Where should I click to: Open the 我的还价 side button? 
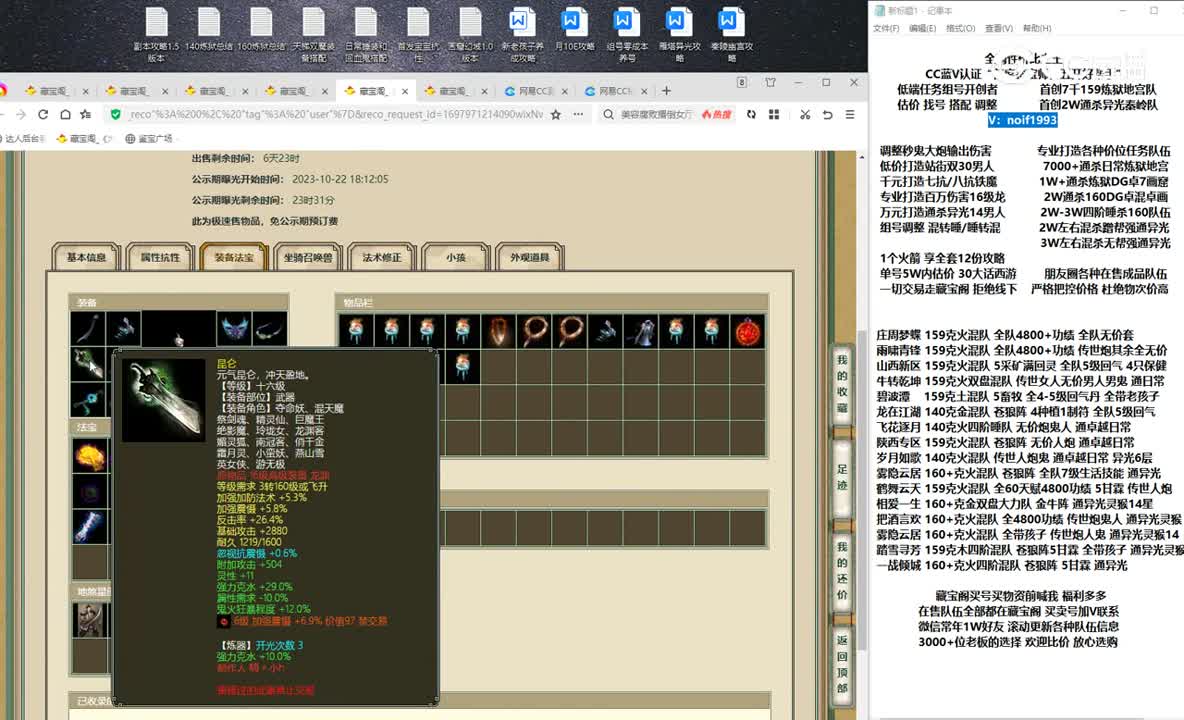point(842,571)
